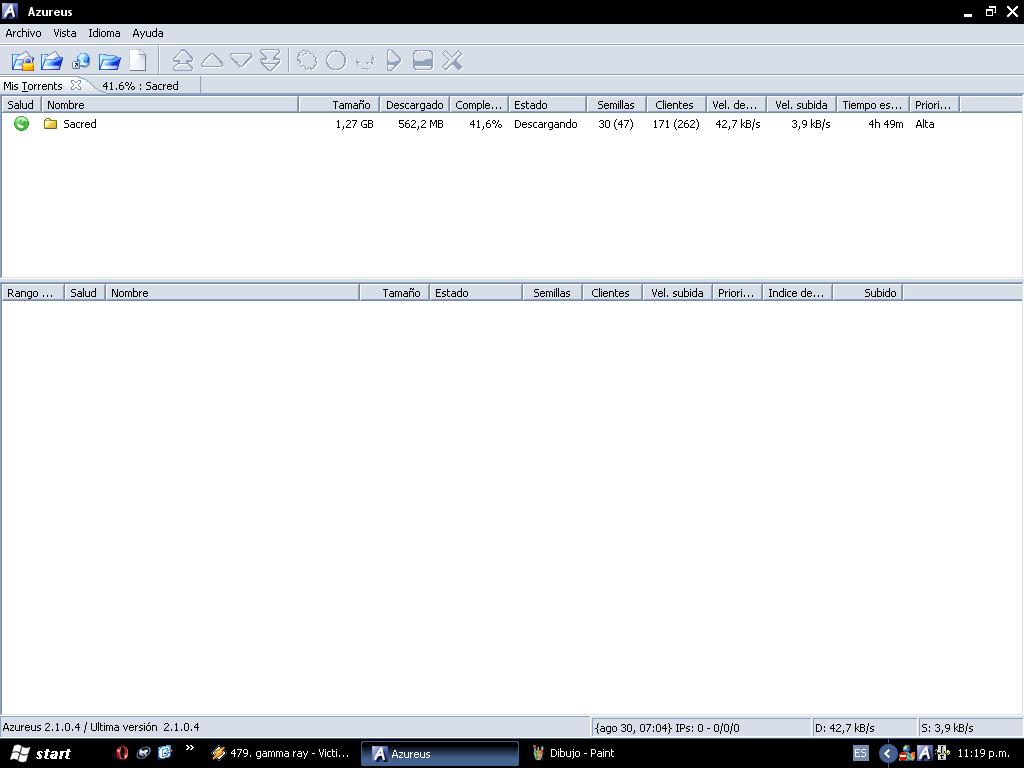The height and width of the screenshot is (768, 1024).
Task: Open the Idioma menu
Action: click(104, 33)
